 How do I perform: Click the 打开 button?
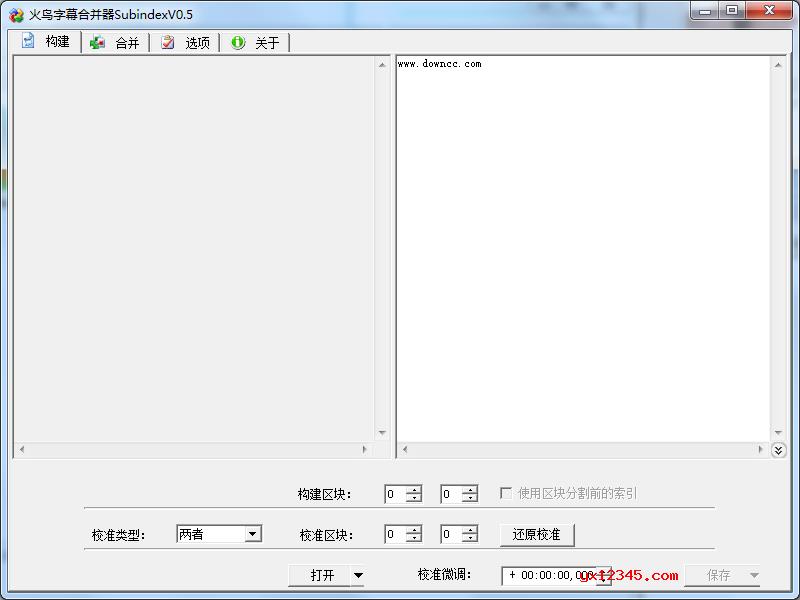coord(320,576)
